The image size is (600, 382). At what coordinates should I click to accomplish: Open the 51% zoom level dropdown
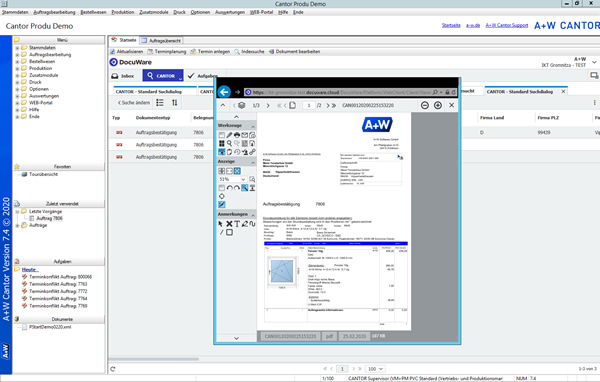coord(243,179)
